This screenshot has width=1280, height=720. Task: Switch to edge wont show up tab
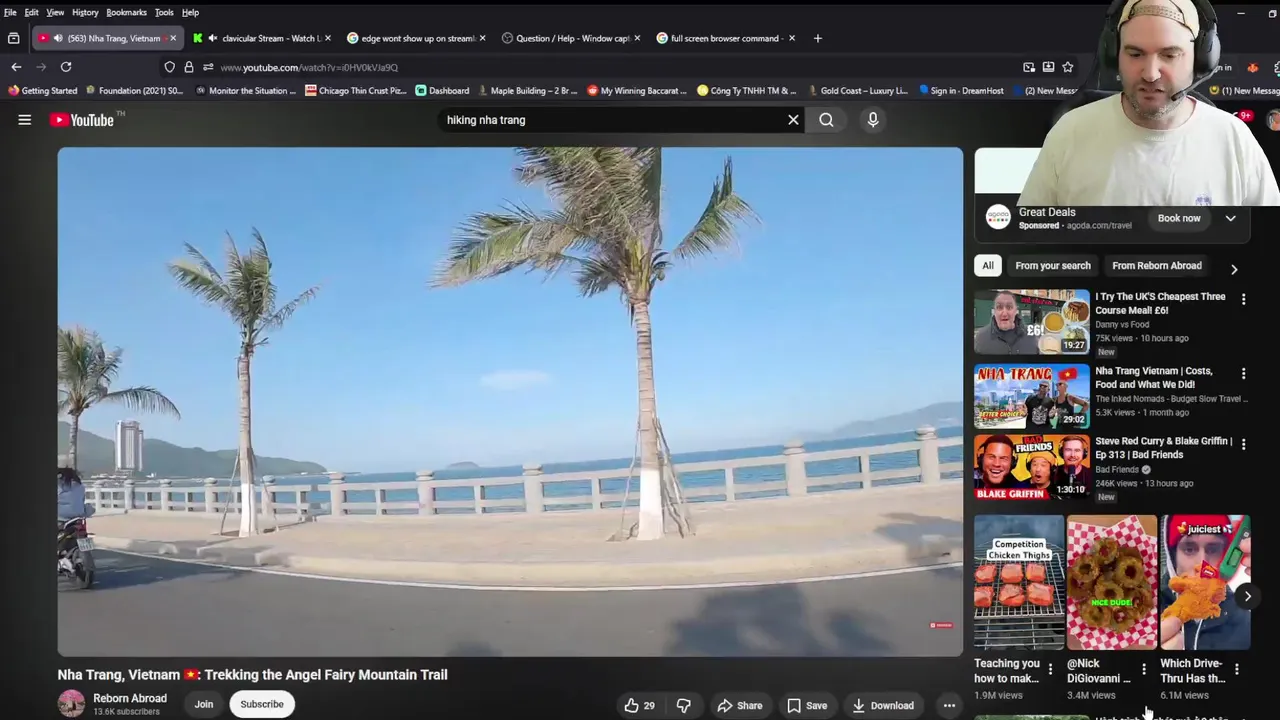(418, 38)
